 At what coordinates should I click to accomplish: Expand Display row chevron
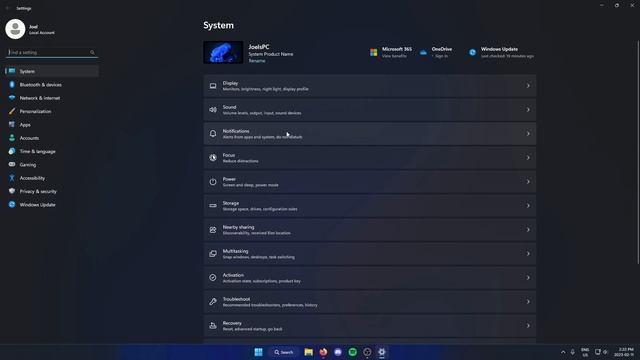[528, 86]
